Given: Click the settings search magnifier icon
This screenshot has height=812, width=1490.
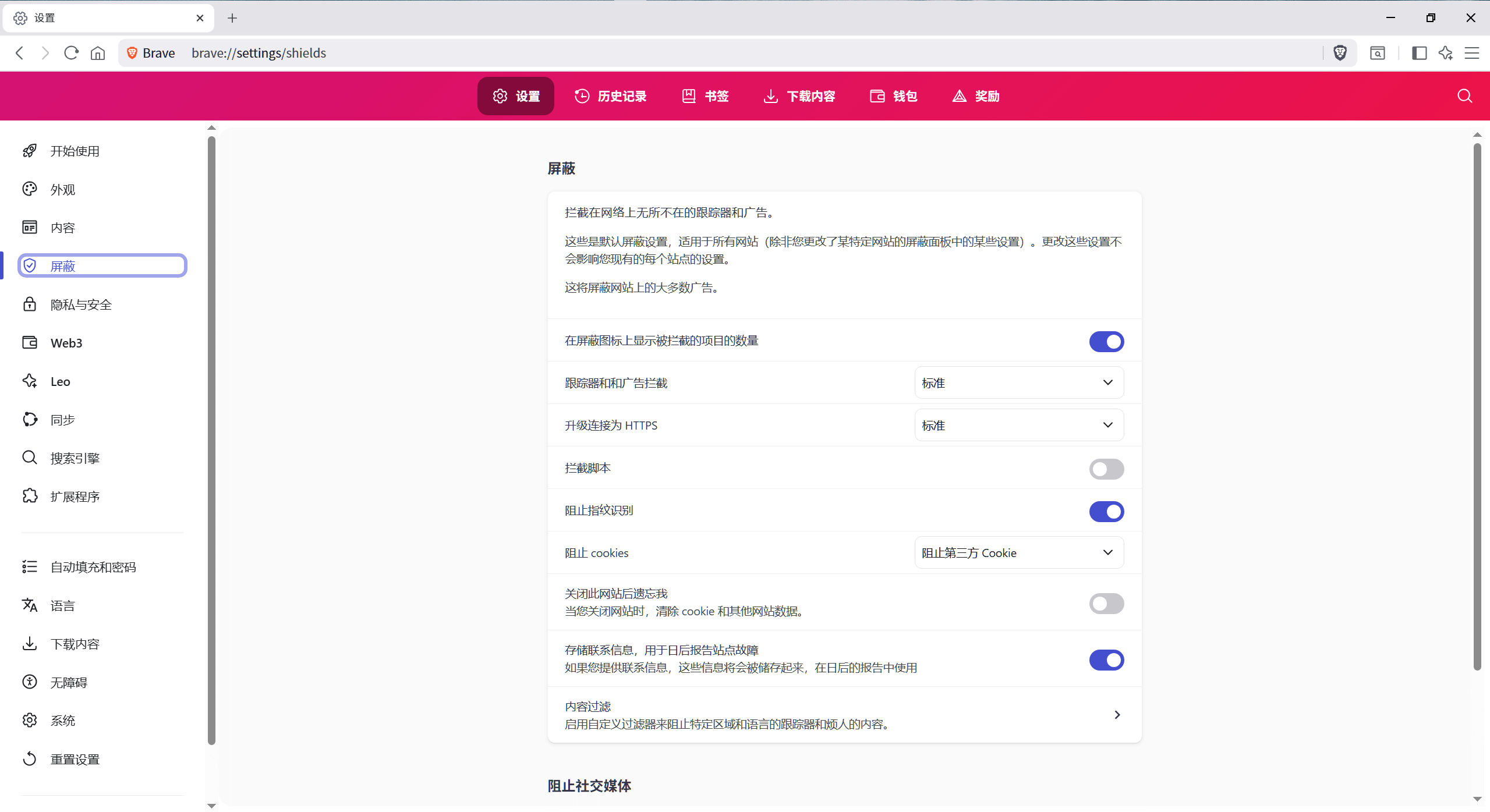Looking at the screenshot, I should pos(1464,96).
